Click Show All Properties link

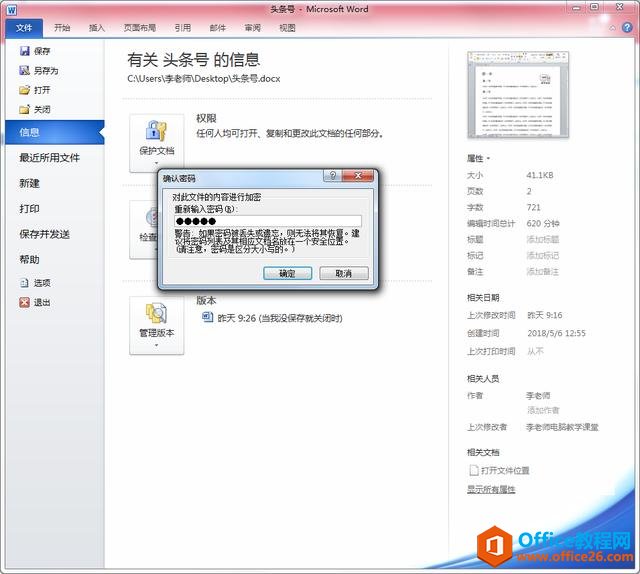click(x=491, y=489)
